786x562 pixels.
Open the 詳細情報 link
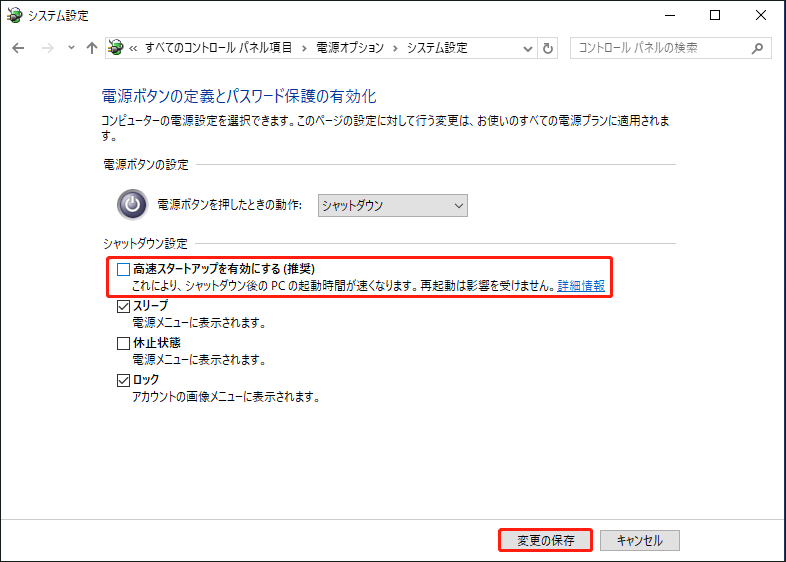(581, 286)
